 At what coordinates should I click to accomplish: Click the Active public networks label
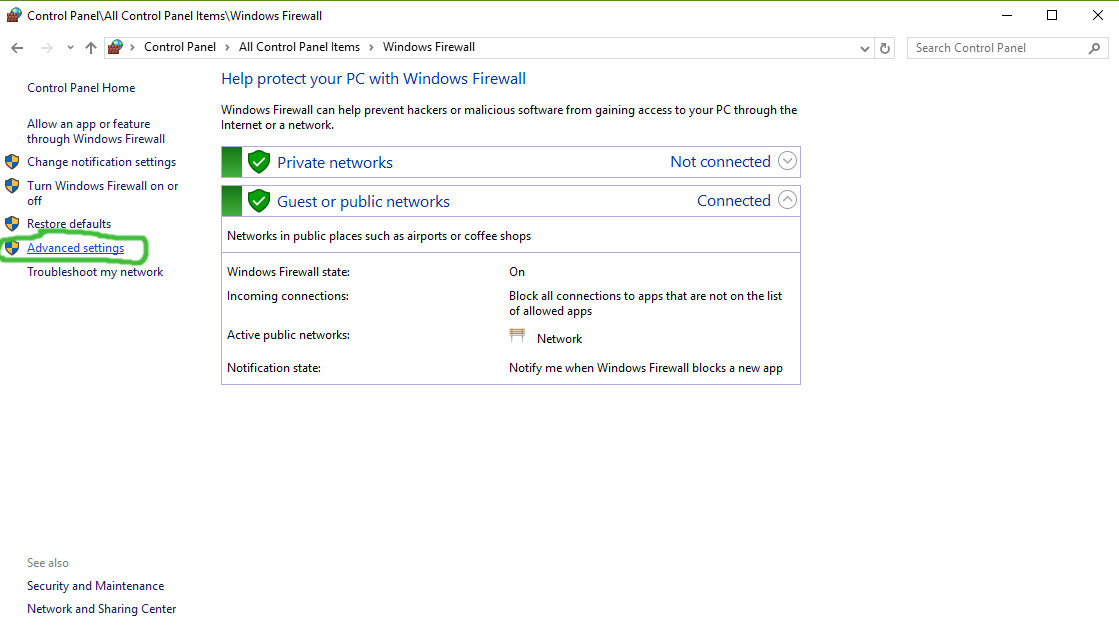(x=288, y=335)
